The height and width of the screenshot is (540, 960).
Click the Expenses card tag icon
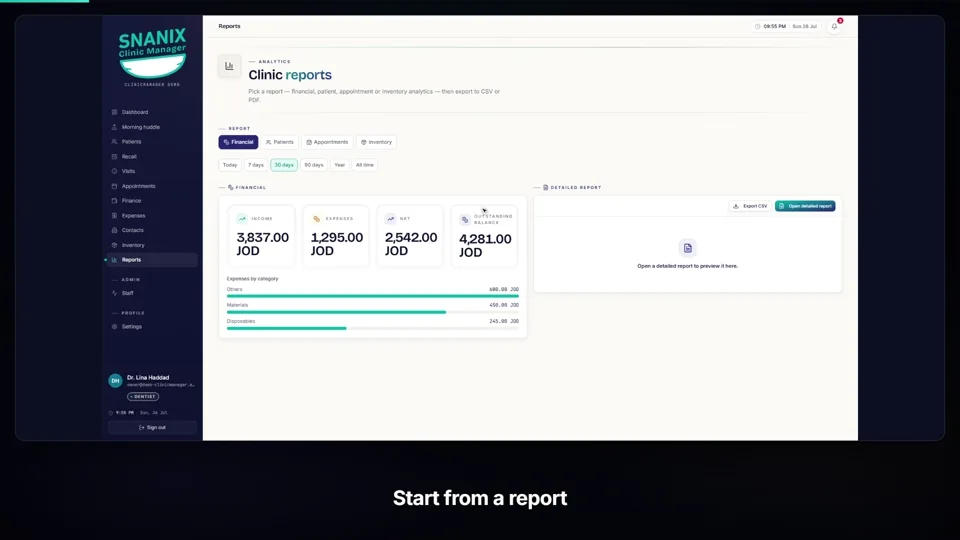[x=317, y=219]
